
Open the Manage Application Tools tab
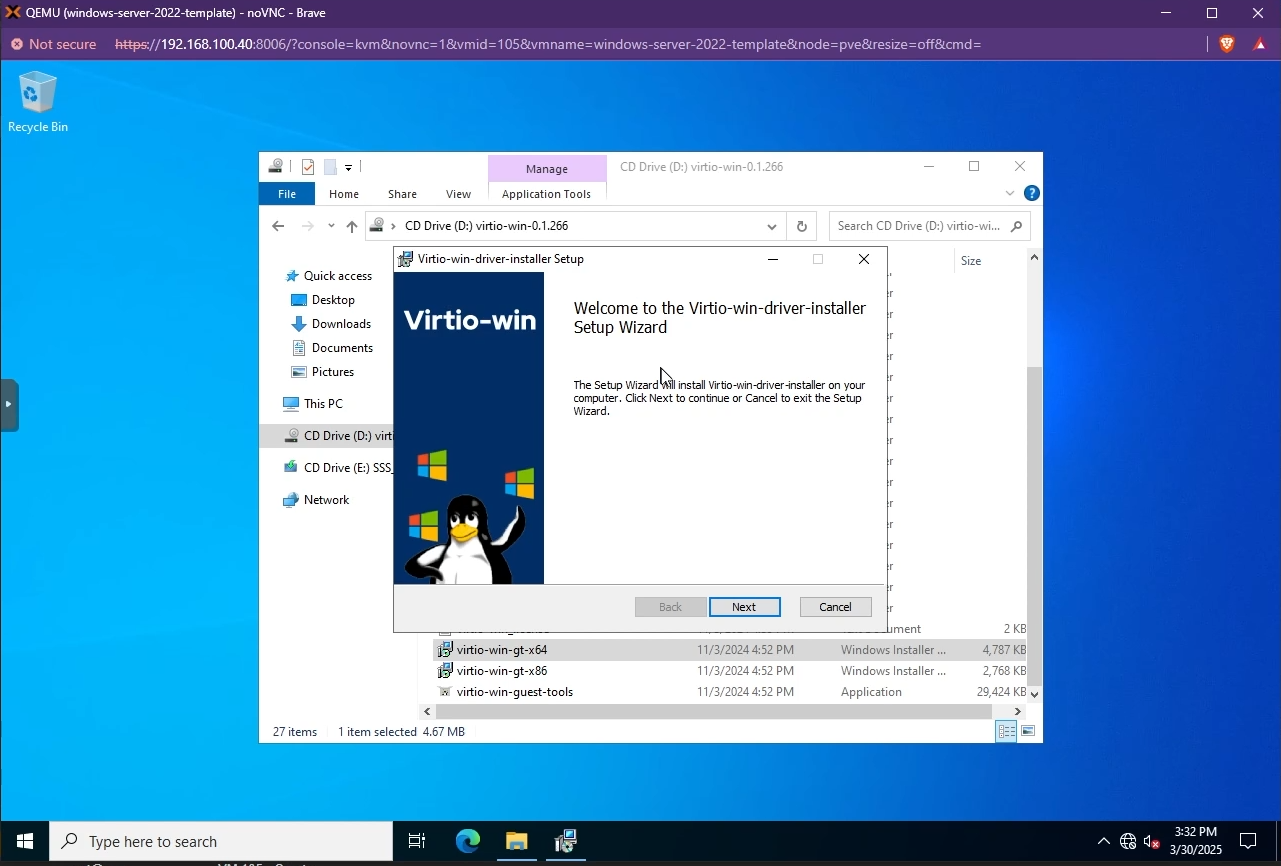click(x=546, y=193)
